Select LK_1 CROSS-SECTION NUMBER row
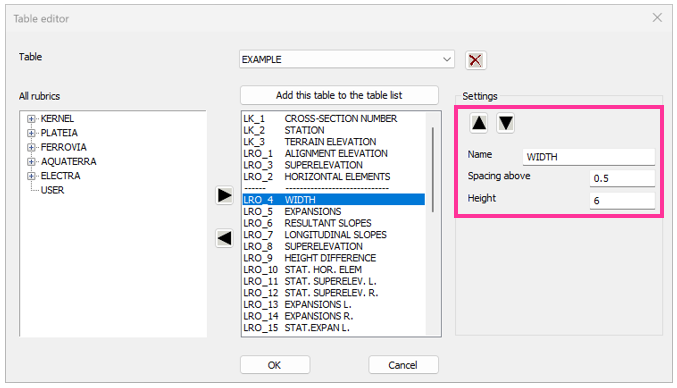Screen dimensions: 677x388 tap(333, 119)
